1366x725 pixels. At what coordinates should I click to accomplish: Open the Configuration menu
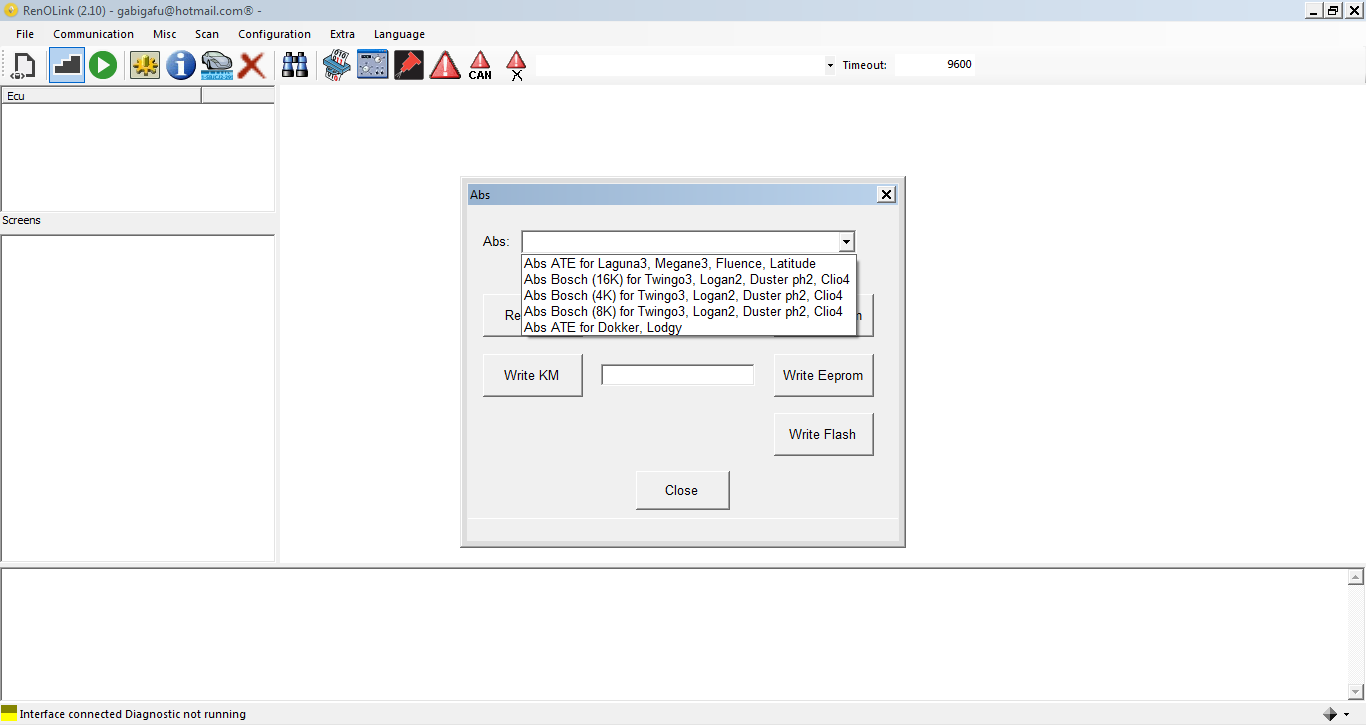274,34
